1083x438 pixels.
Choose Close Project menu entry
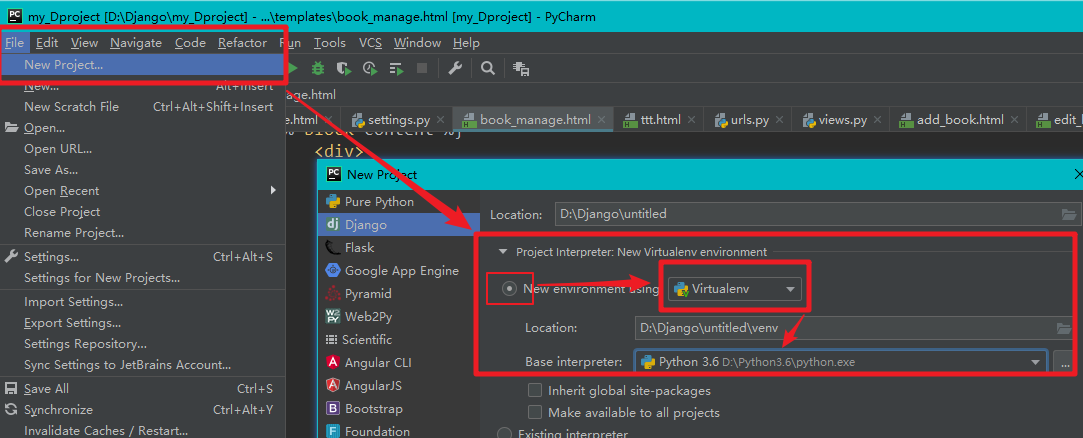[x=142, y=211]
